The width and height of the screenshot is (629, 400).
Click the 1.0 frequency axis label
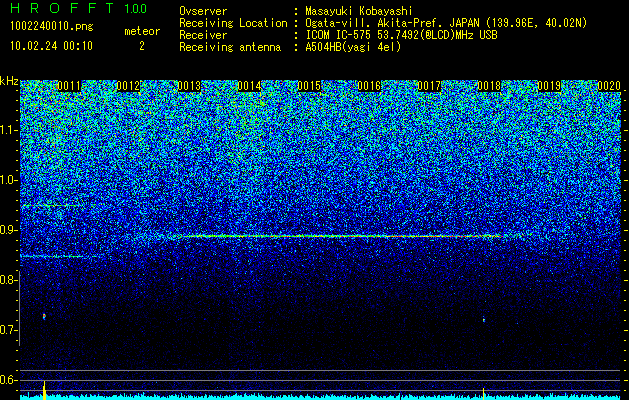point(7,181)
